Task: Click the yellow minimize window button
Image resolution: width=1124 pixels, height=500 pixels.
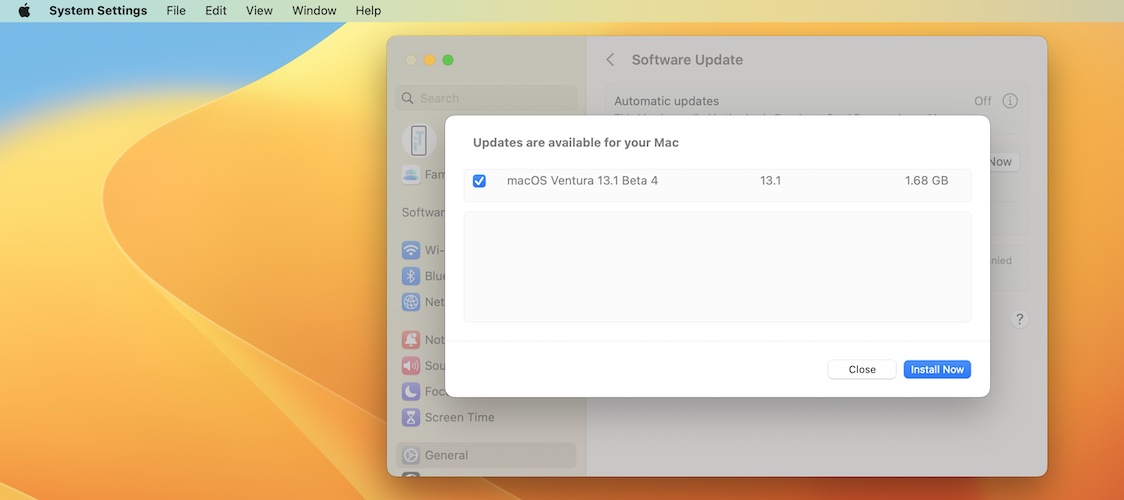Action: 429,60
